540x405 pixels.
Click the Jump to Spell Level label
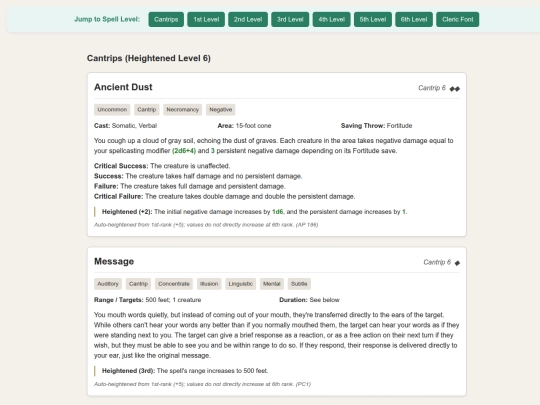point(107,19)
